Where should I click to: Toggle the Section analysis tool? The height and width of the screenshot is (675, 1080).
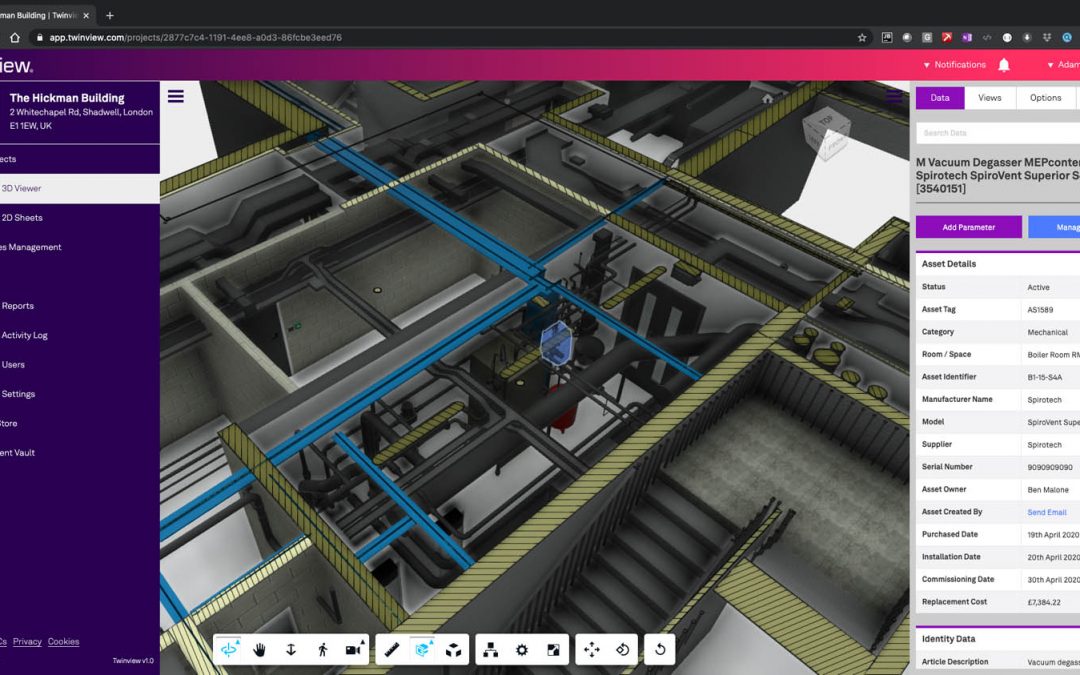pos(422,650)
